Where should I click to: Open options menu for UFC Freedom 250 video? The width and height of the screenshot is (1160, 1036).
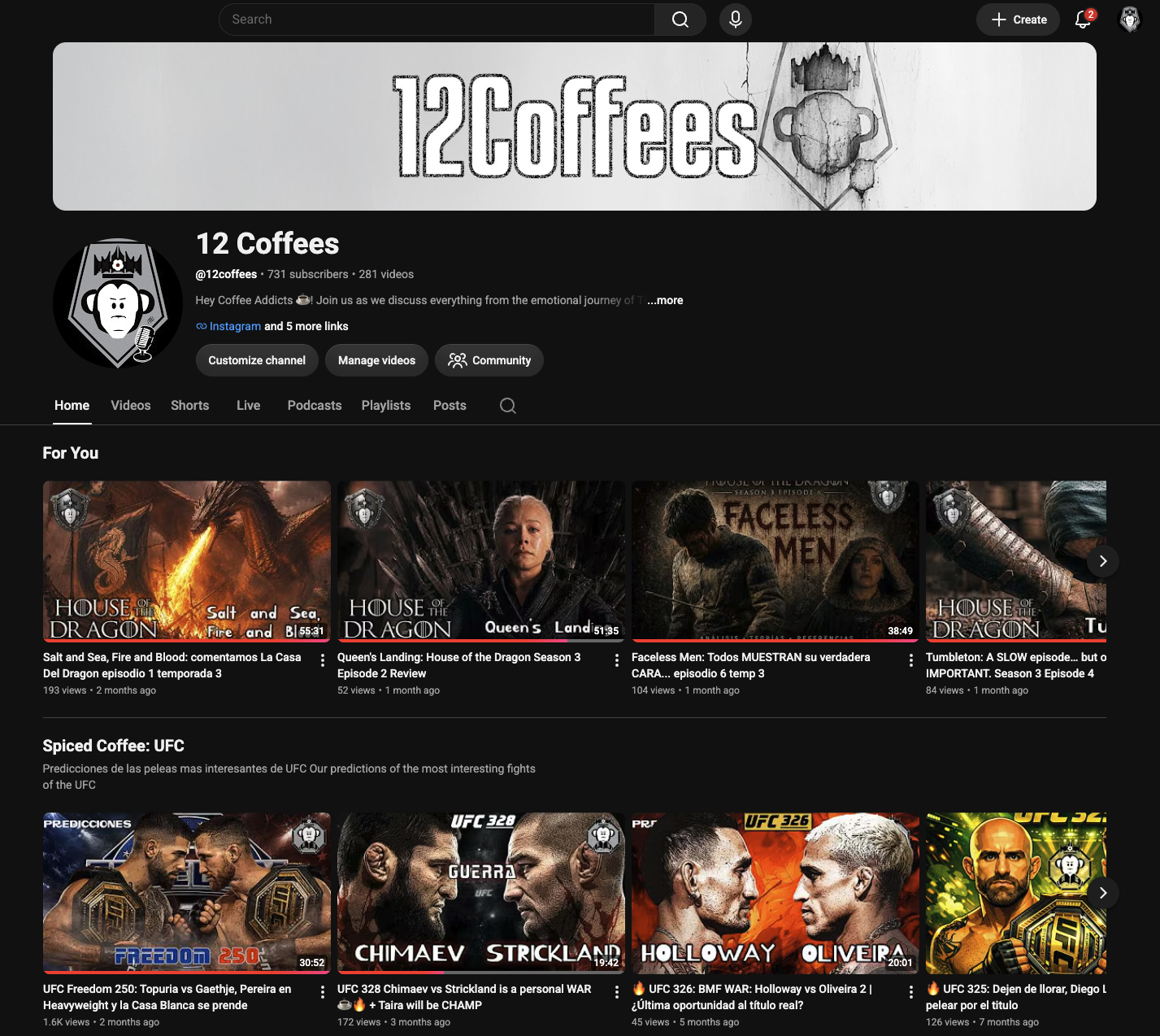[x=323, y=992]
